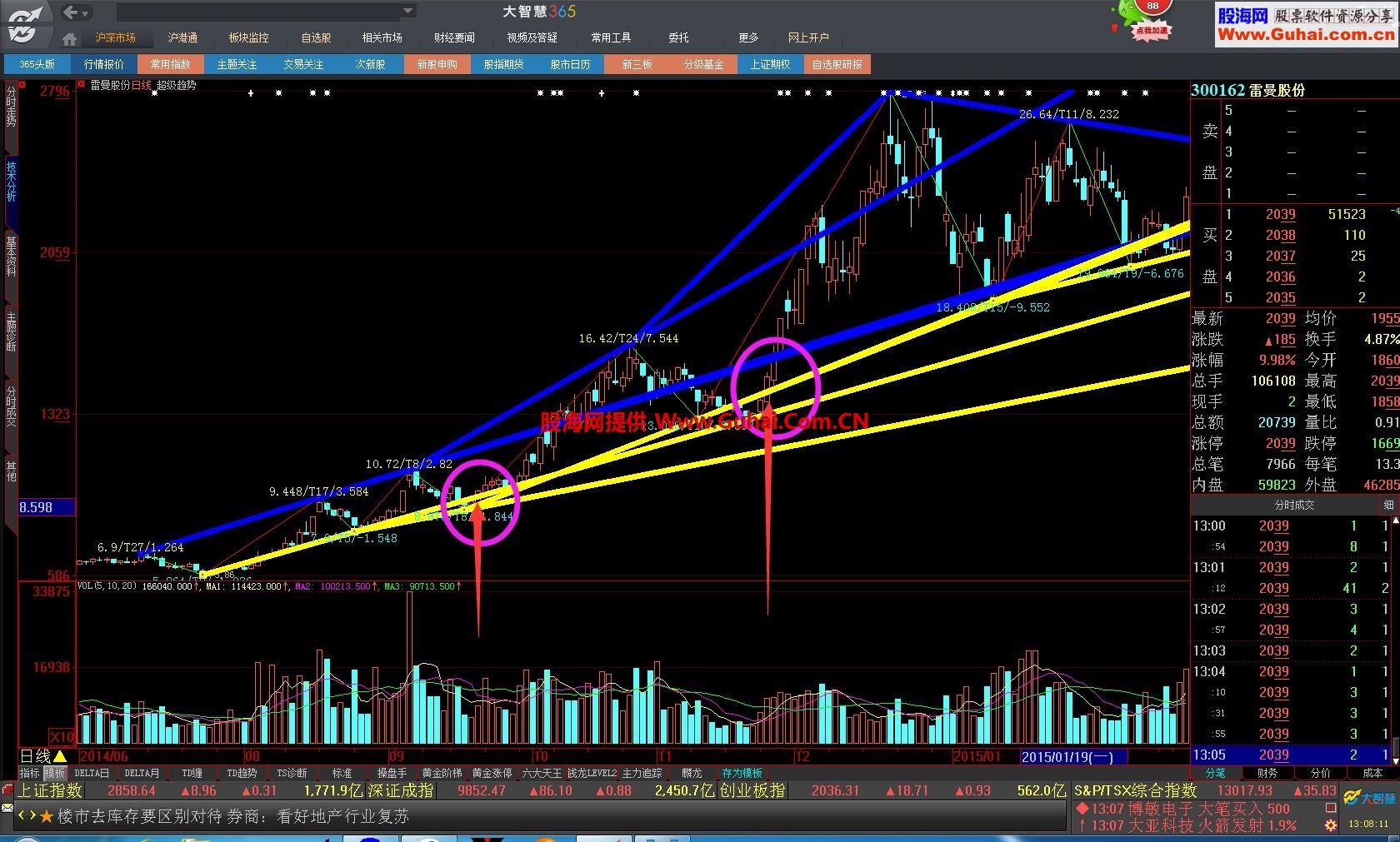Click the X10 volume scale toggle

(62, 737)
